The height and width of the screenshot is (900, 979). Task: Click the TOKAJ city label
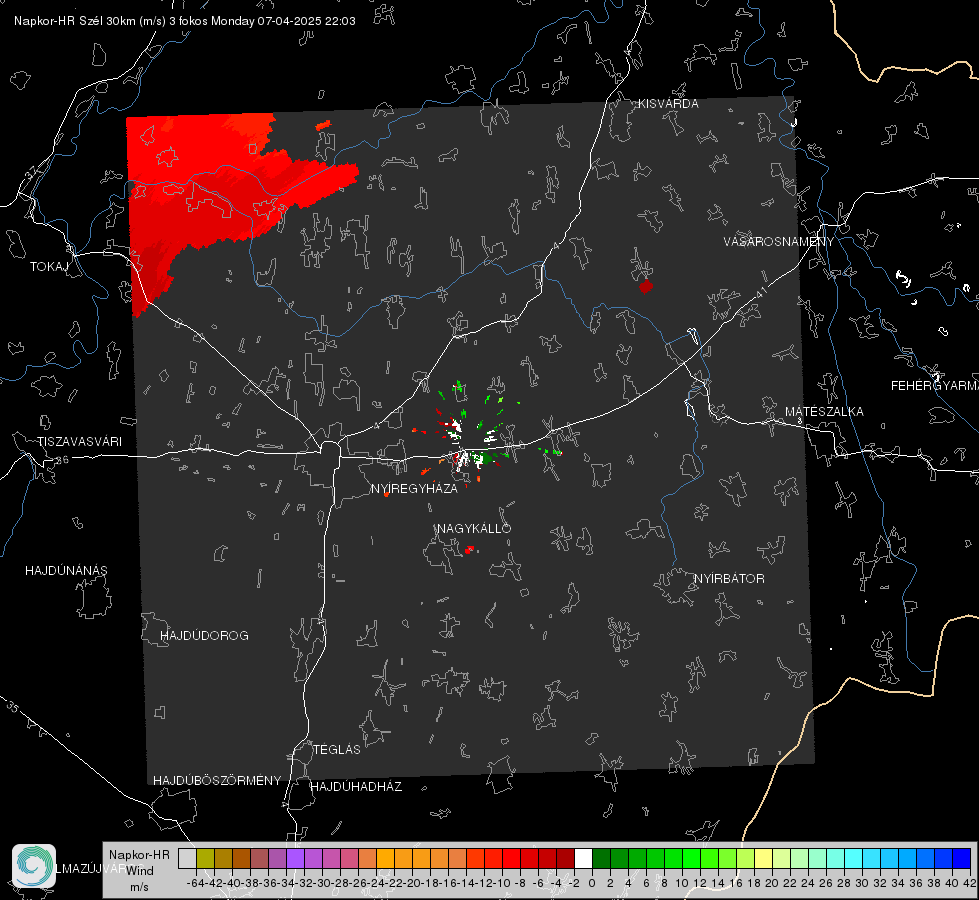tap(49, 267)
